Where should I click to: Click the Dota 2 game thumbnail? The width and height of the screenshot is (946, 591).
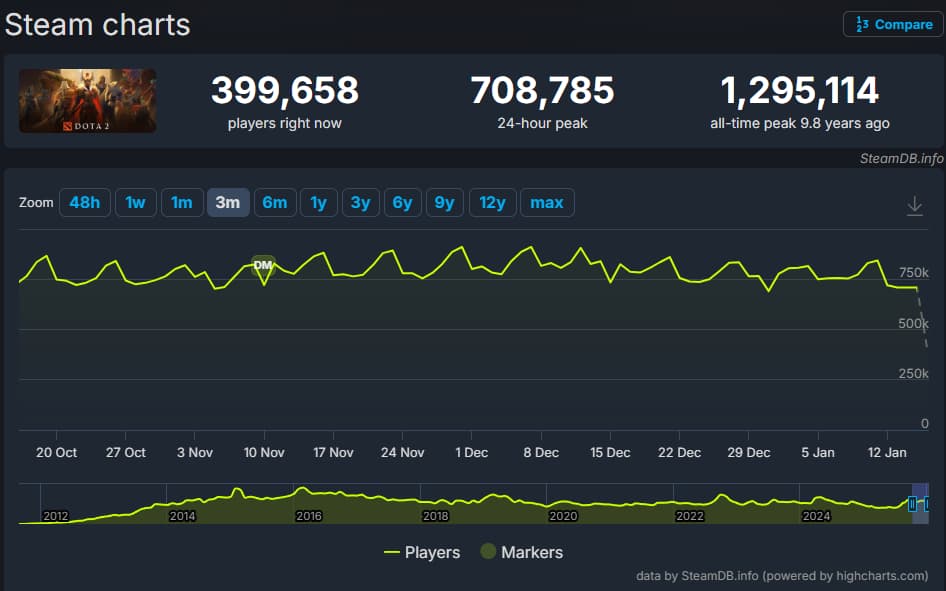point(86,101)
